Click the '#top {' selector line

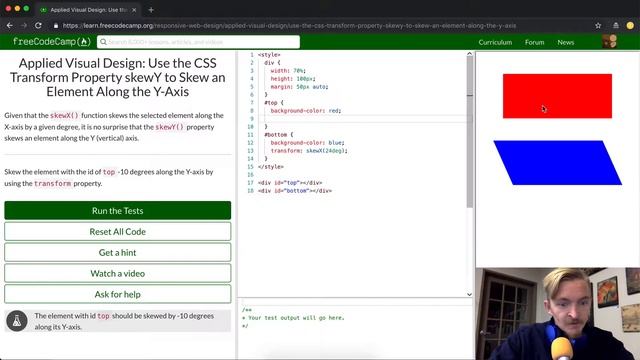pos(273,103)
